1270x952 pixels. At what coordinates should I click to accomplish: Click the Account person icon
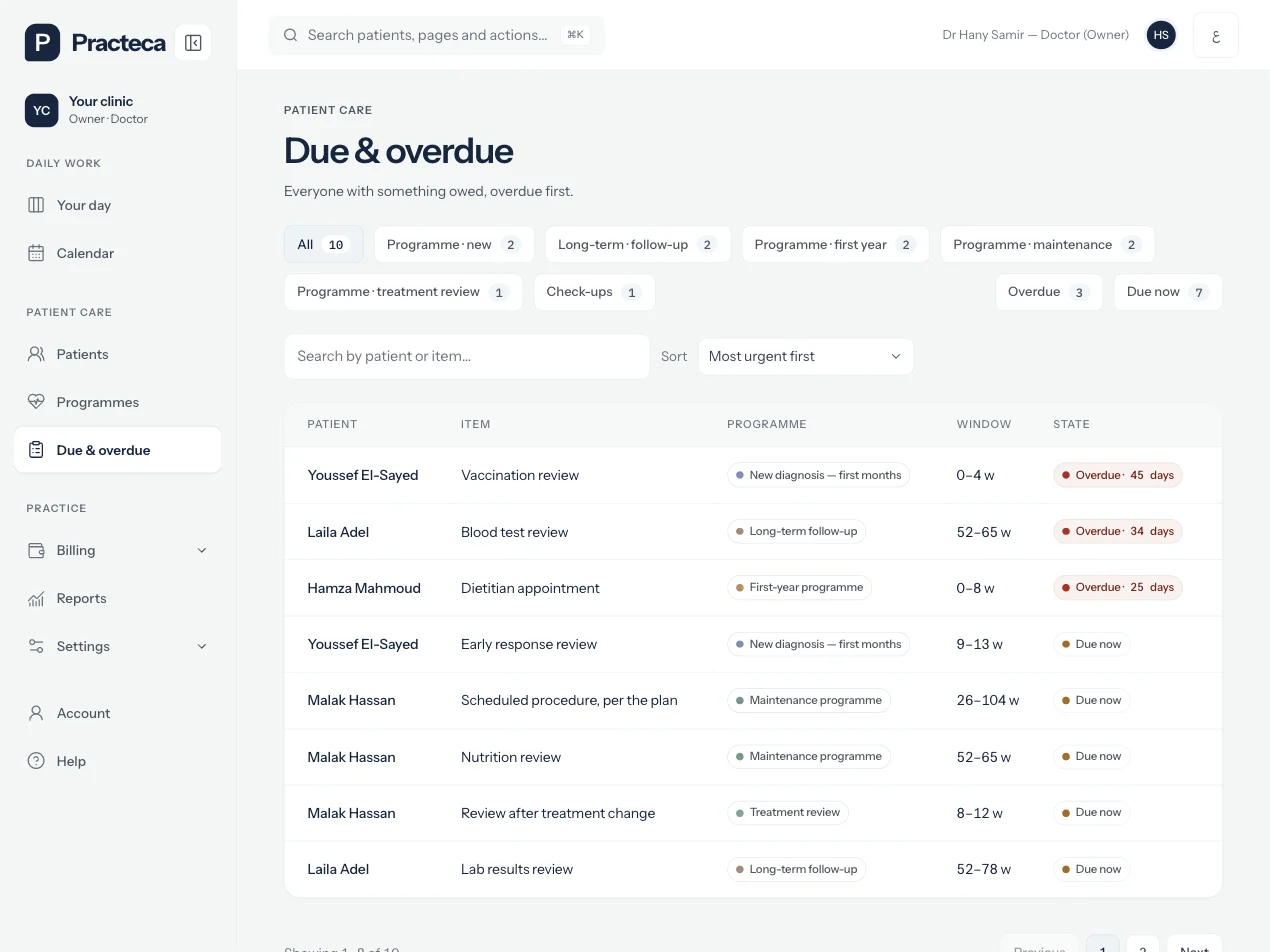(x=36, y=713)
